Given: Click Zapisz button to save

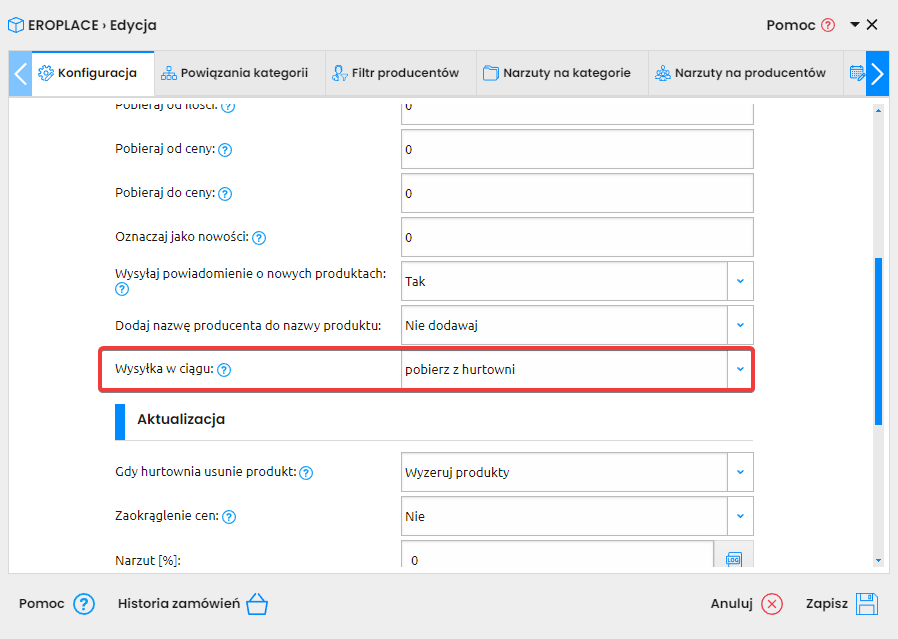Looking at the screenshot, I should [x=842, y=604].
